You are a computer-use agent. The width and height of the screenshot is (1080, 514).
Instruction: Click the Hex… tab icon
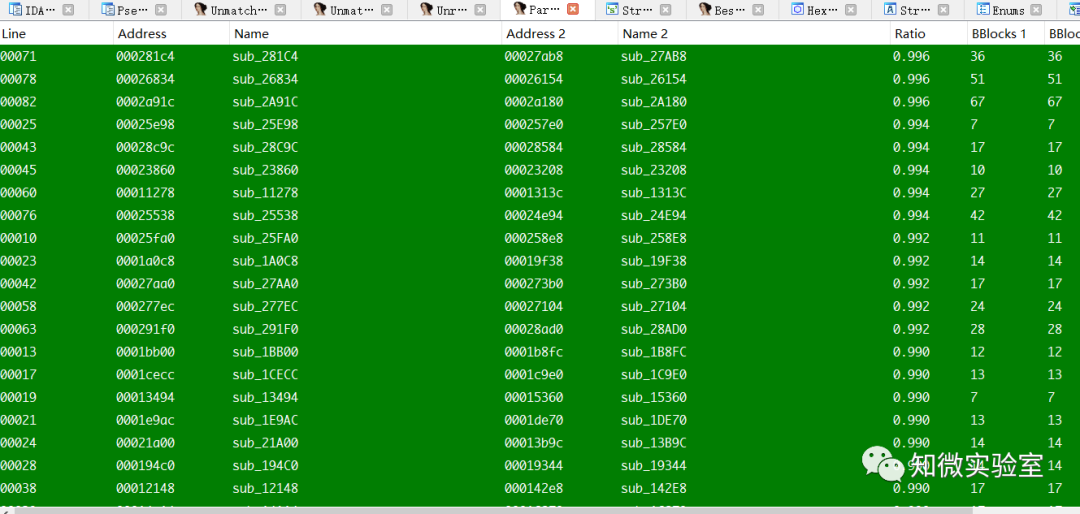click(798, 10)
